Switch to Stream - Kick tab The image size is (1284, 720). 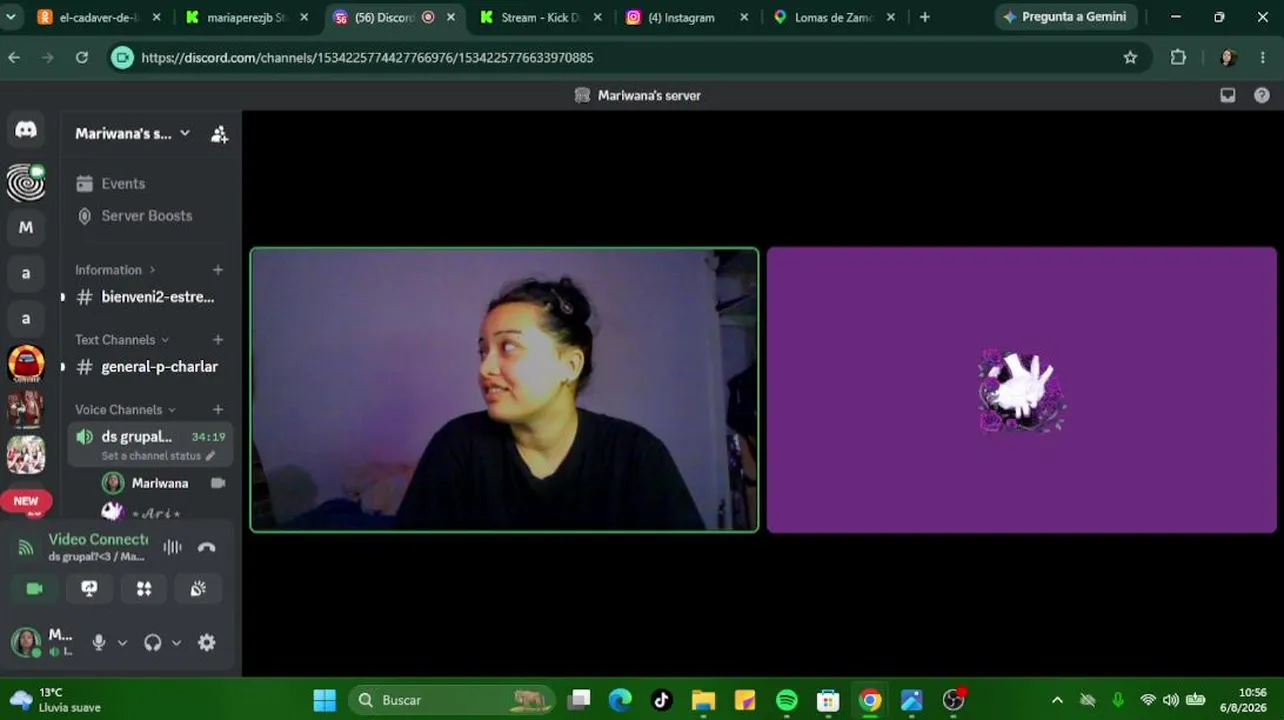pyautogui.click(x=541, y=17)
